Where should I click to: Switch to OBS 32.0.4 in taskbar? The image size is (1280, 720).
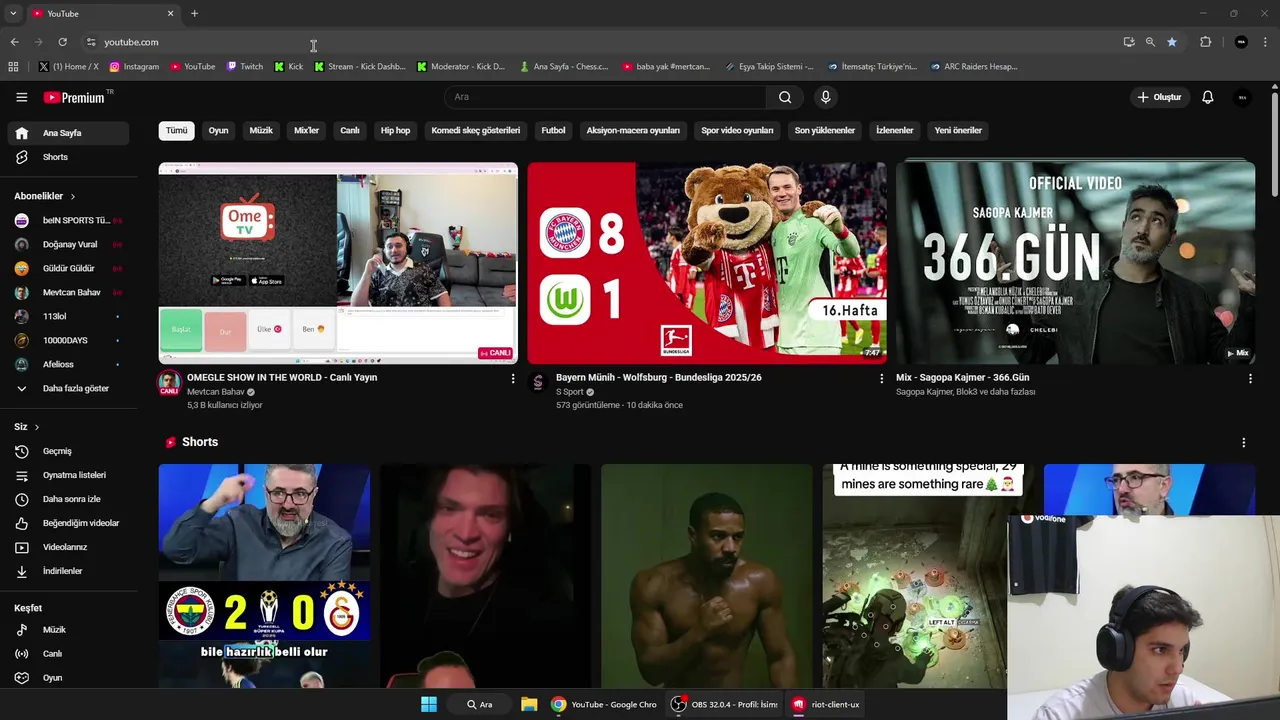point(724,704)
